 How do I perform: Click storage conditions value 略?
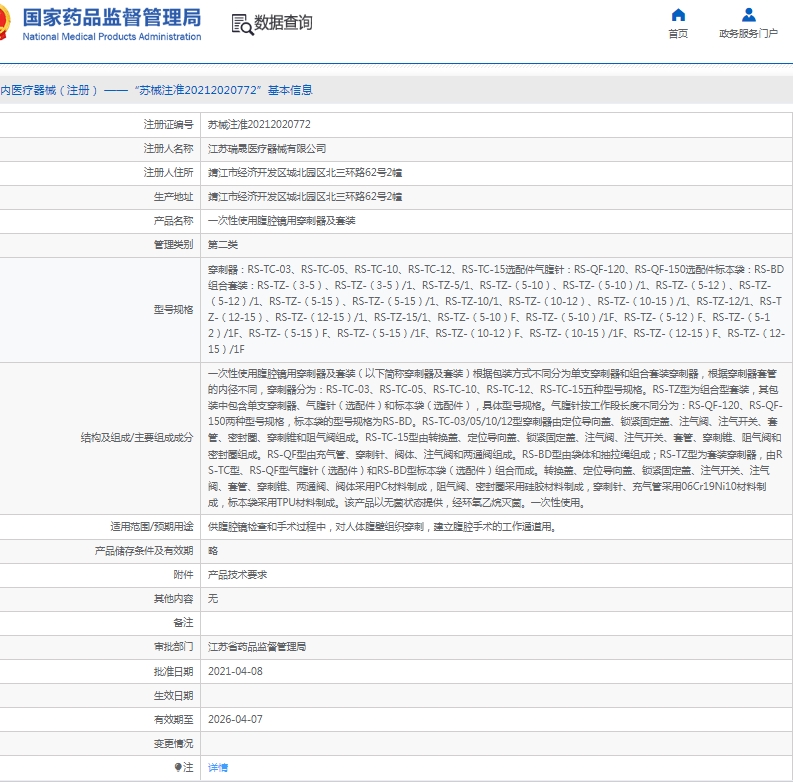pos(213,551)
